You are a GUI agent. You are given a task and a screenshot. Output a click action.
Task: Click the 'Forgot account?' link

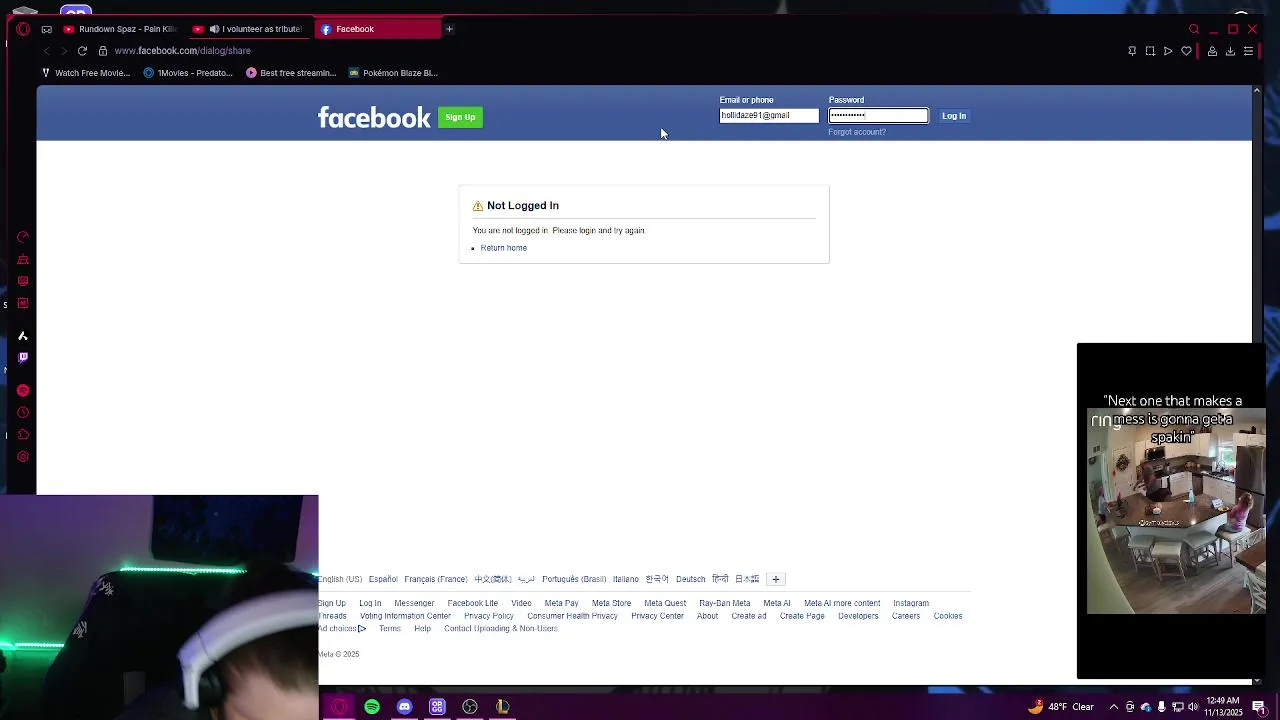[x=857, y=132]
